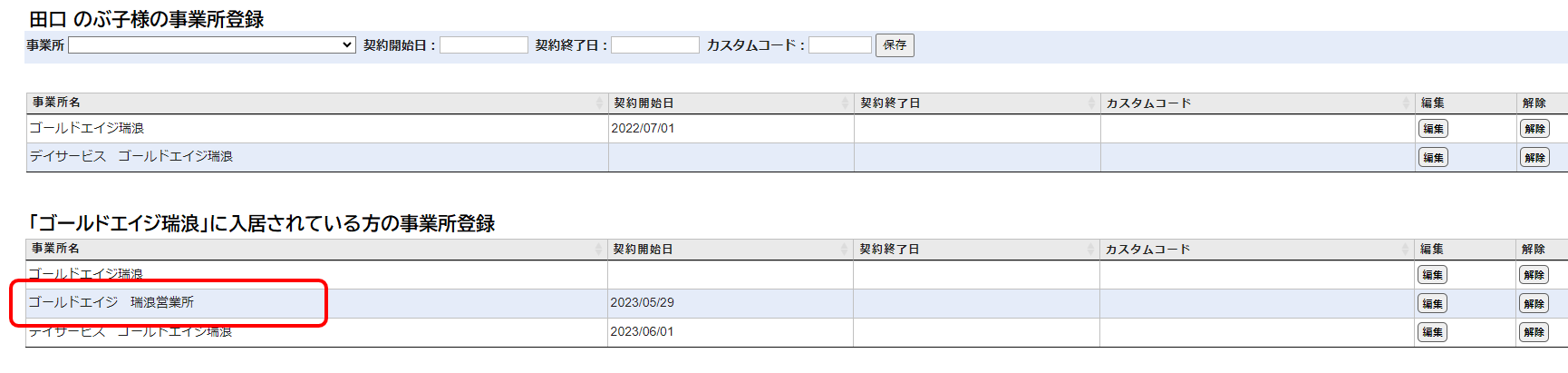Click 解除 for the 2022/07/01 ゴールドエイジ瑞浪 row
Image resolution: width=1568 pixels, height=373 pixels.
[1534, 129]
